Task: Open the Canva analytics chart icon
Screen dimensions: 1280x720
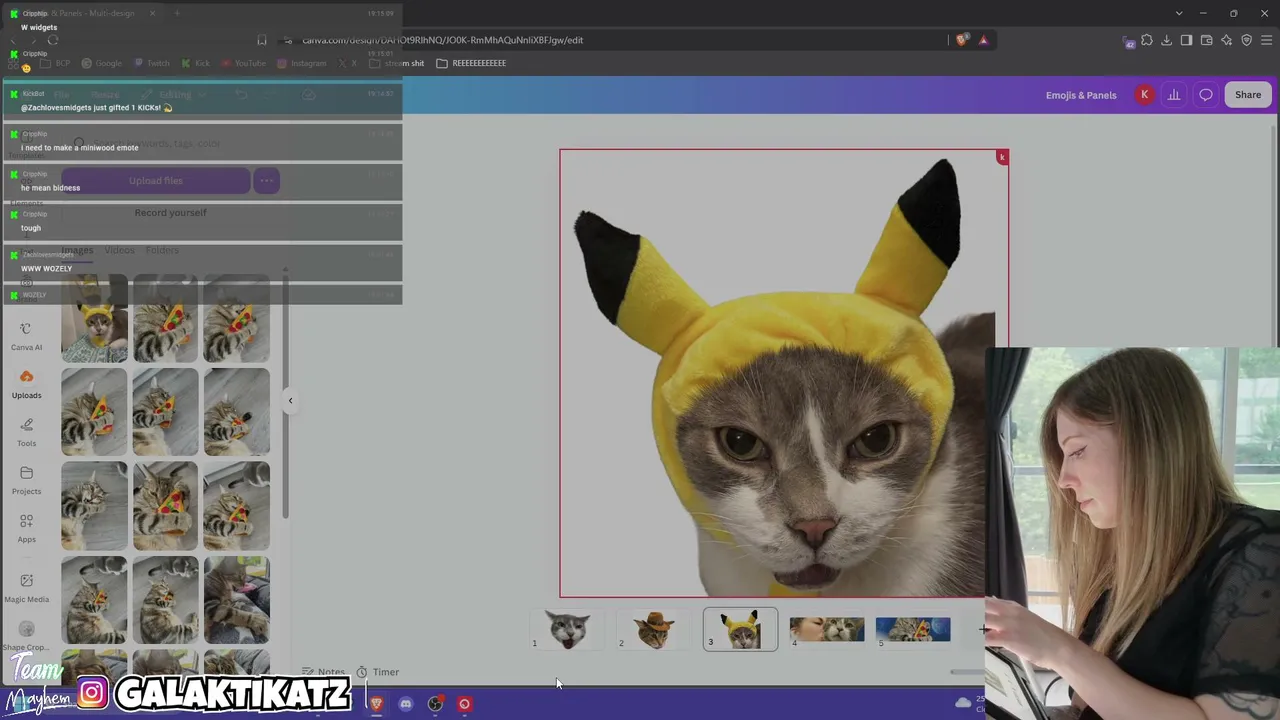Action: (x=1174, y=95)
